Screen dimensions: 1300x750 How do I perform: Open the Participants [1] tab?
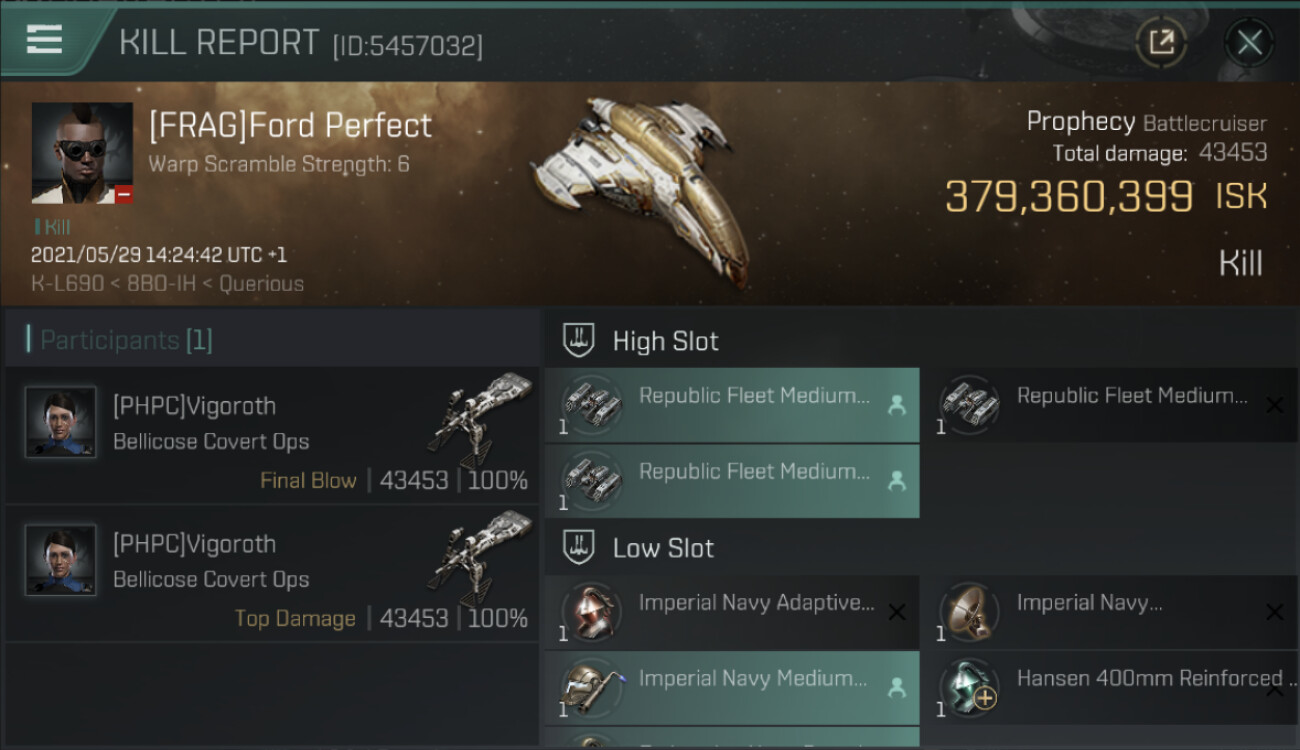point(125,340)
